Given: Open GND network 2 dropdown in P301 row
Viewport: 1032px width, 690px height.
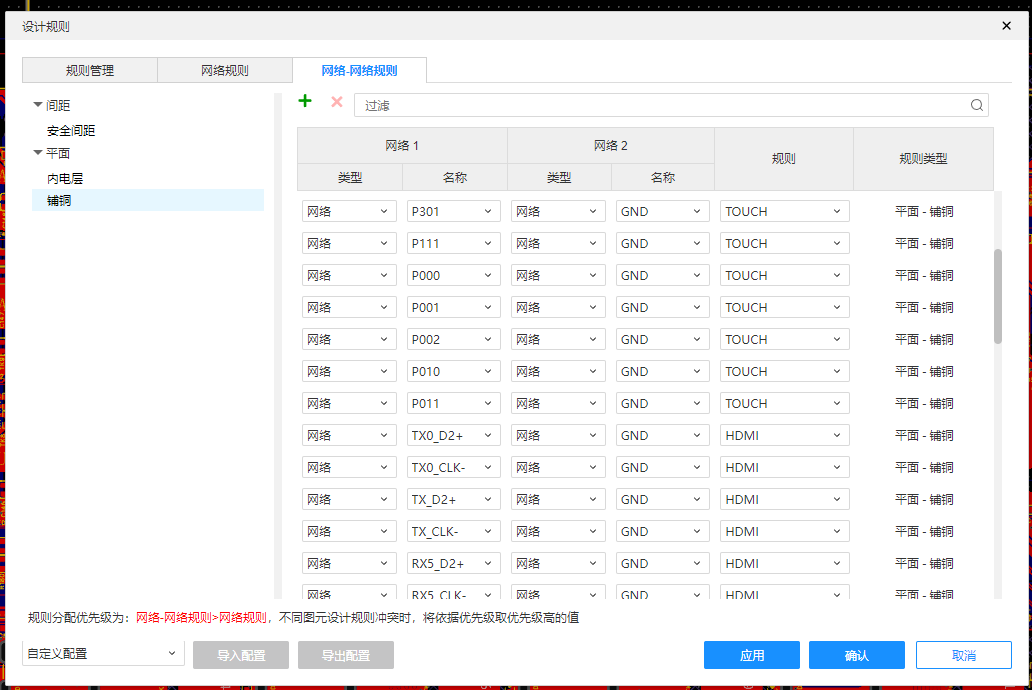Looking at the screenshot, I should tap(662, 211).
